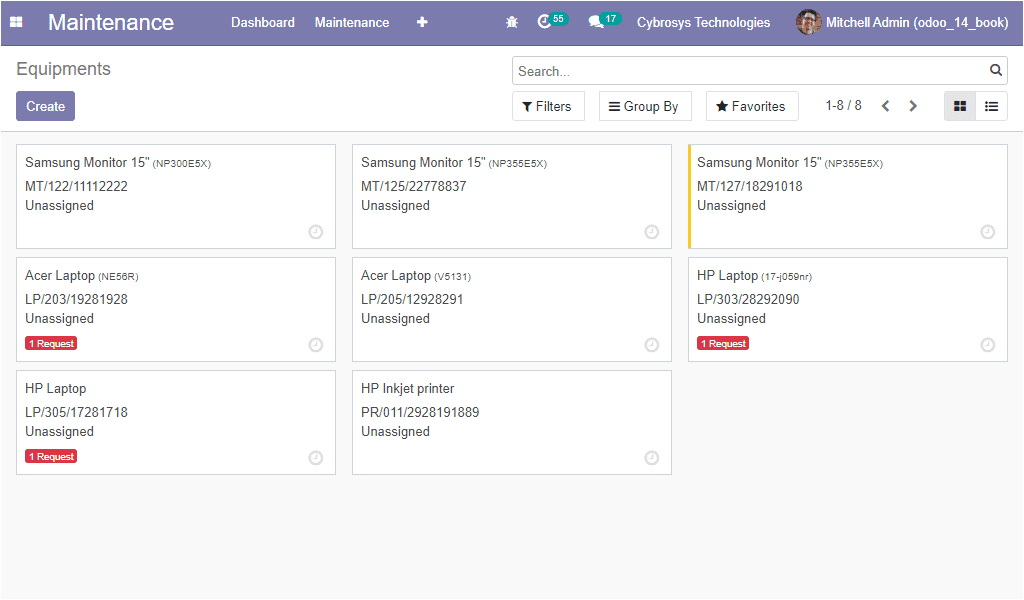
Task: Open Acer Laptop (V5131) card title
Action: 416,276
